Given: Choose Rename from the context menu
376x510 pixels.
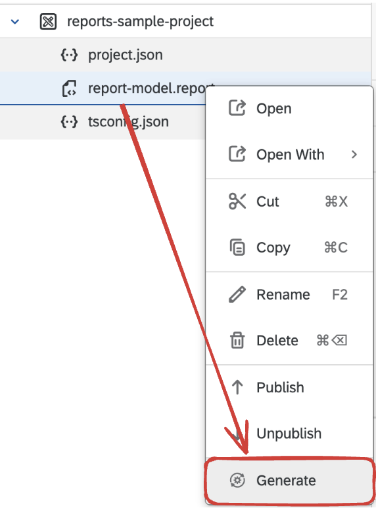Looking at the screenshot, I should (289, 295).
